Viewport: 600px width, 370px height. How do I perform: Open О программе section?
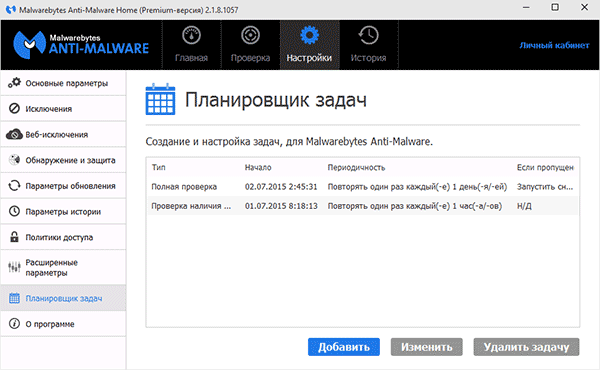[63, 324]
